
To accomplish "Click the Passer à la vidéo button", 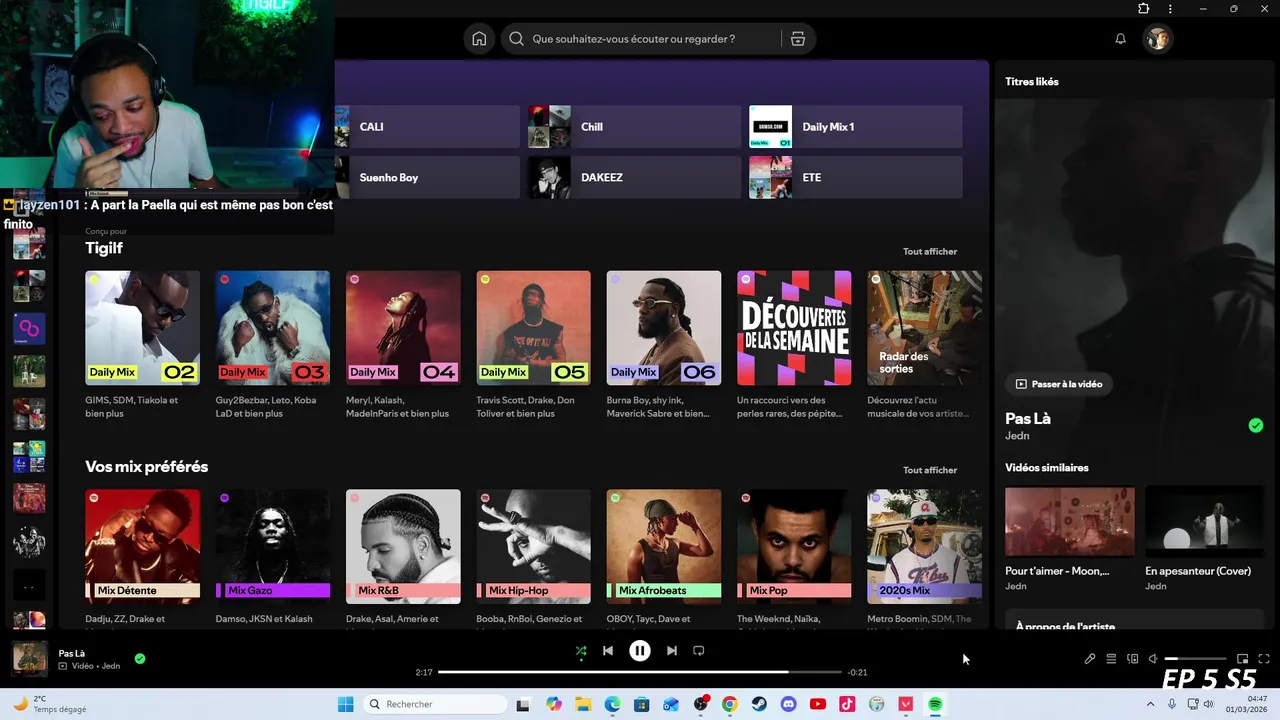I will click(1059, 384).
